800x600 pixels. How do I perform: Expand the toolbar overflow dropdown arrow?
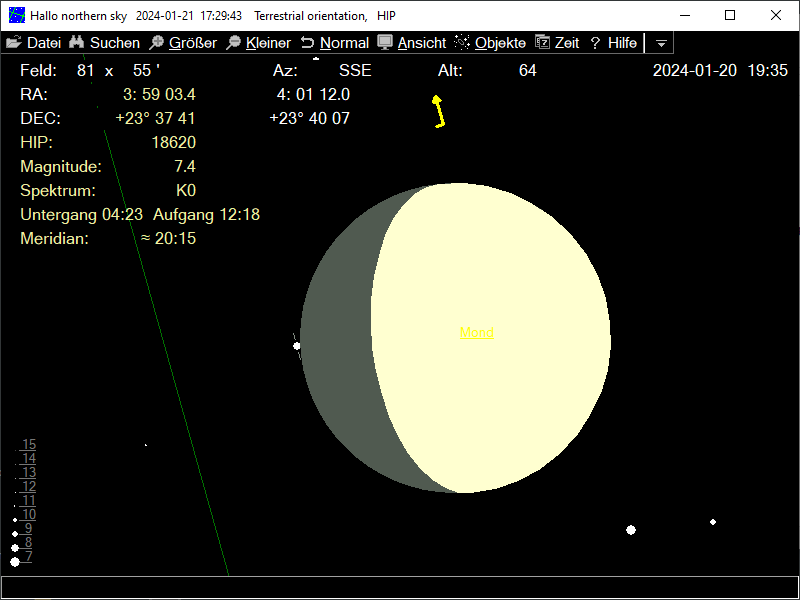[661, 44]
